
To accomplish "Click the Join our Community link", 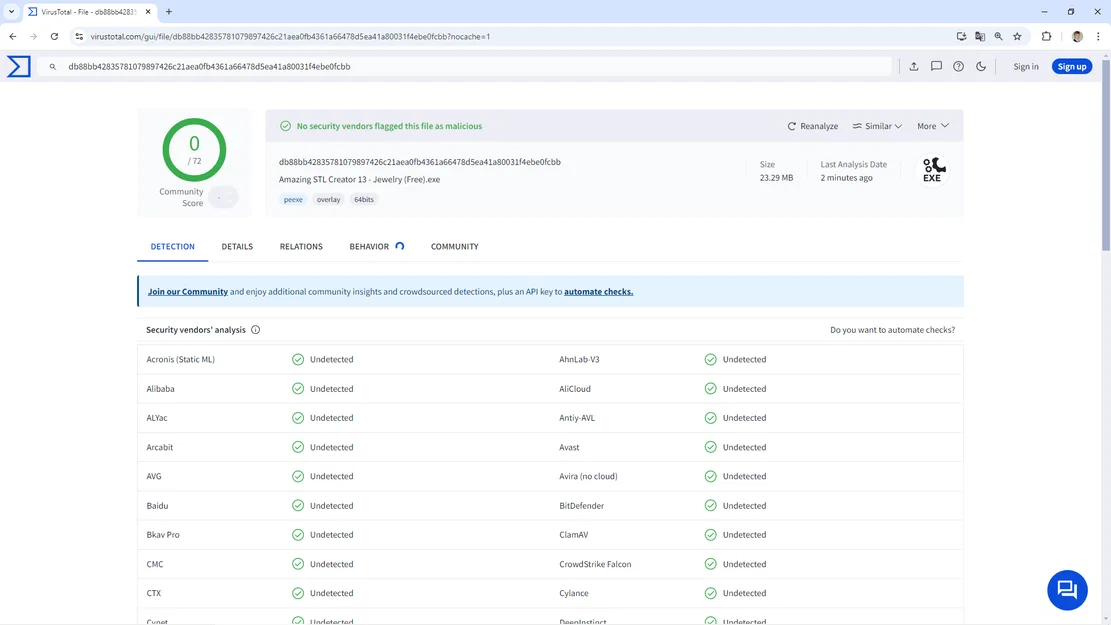I will point(188,291).
